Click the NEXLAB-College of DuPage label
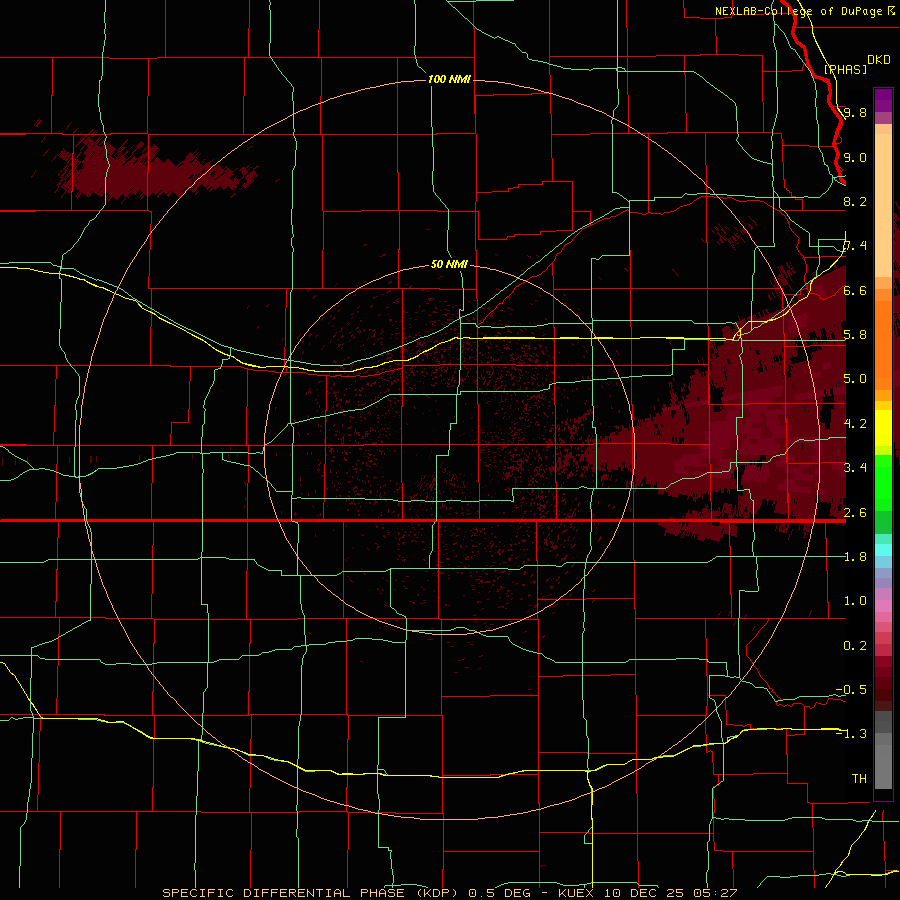Image resolution: width=900 pixels, height=900 pixels. point(798,11)
